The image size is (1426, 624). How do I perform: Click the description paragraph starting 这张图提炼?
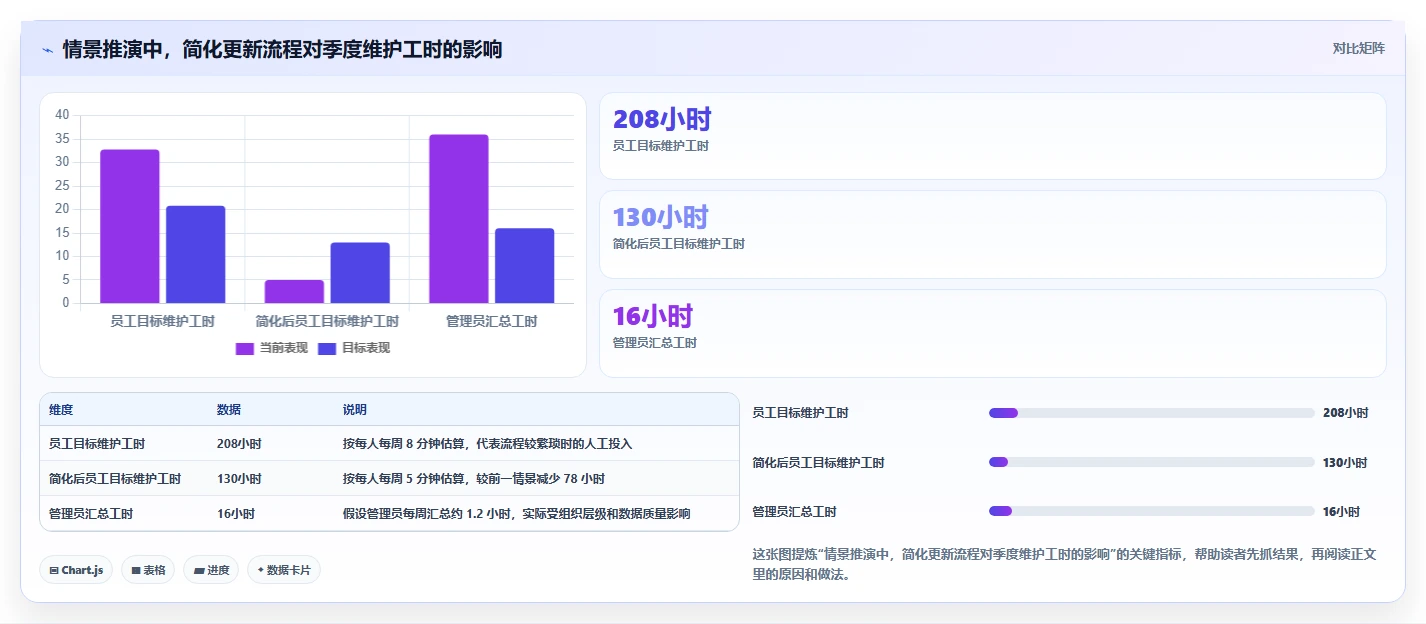(1064, 564)
